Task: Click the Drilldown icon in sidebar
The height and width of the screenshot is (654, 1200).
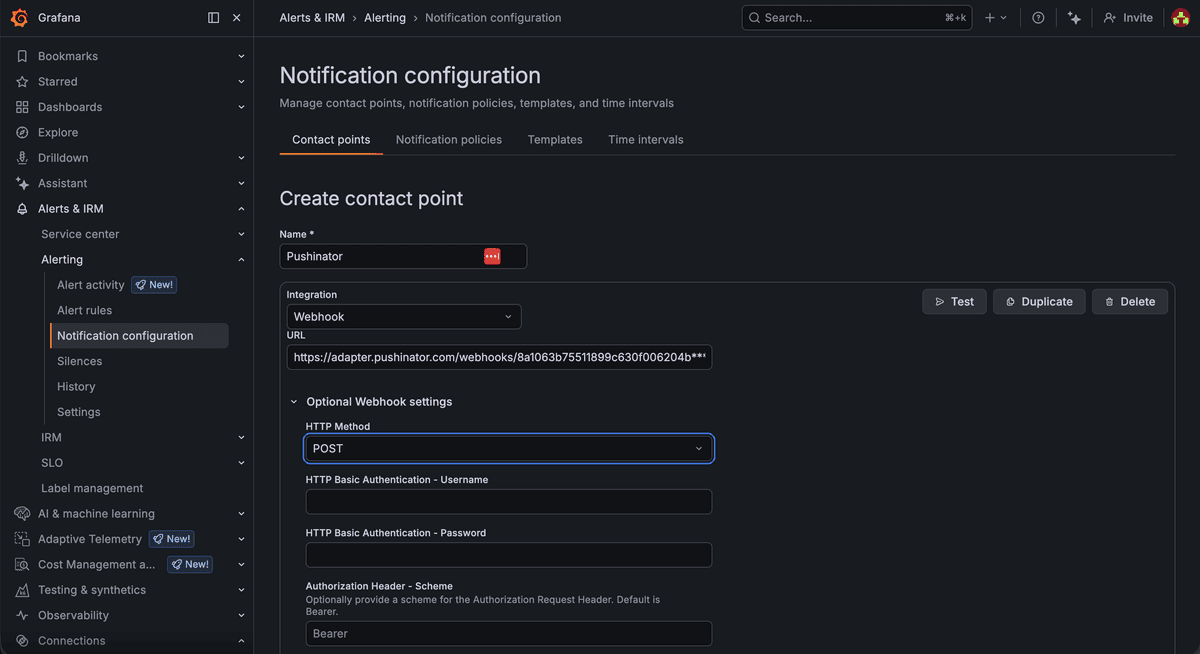Action: 22,158
